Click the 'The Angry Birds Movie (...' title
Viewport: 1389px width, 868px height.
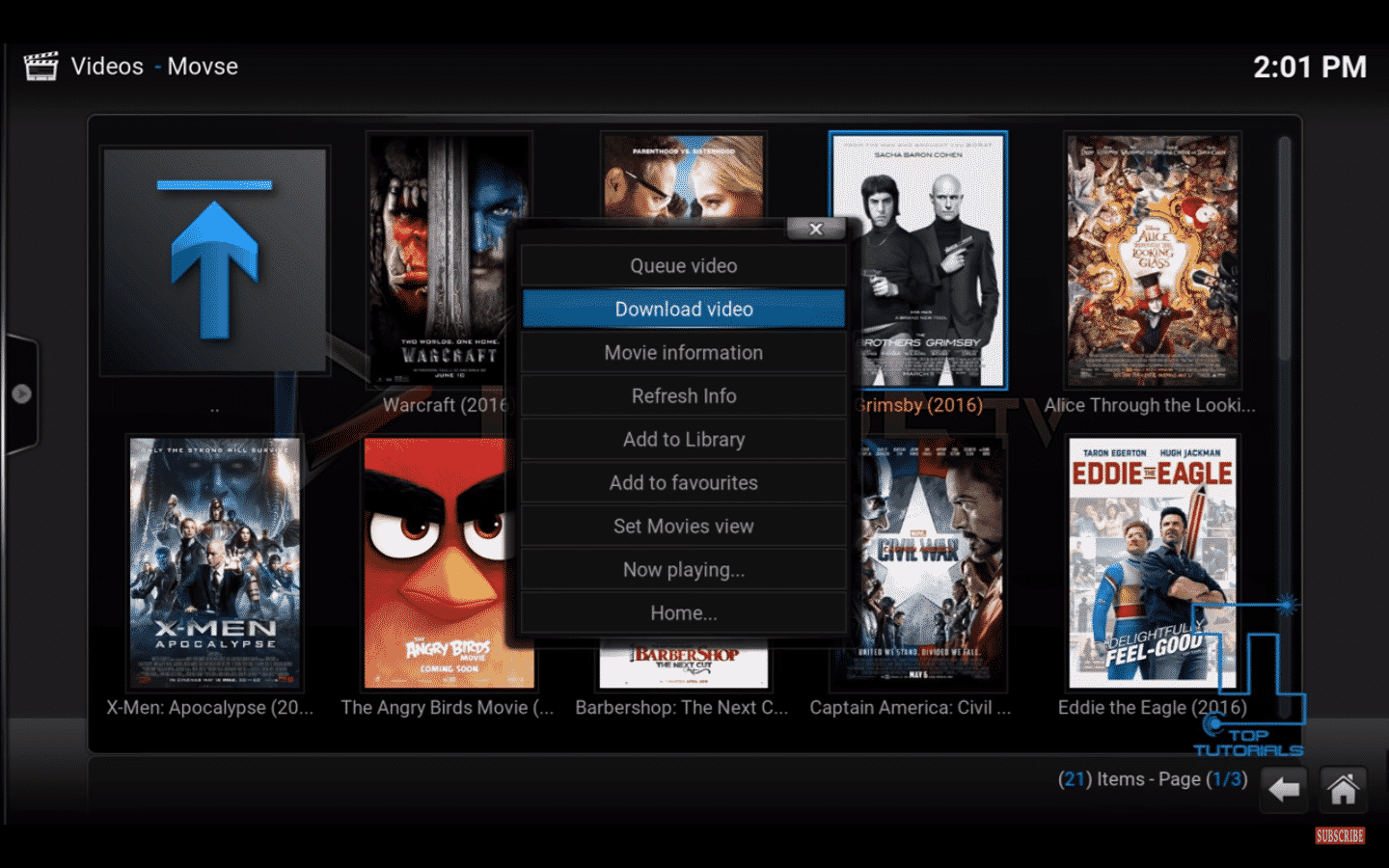448,708
